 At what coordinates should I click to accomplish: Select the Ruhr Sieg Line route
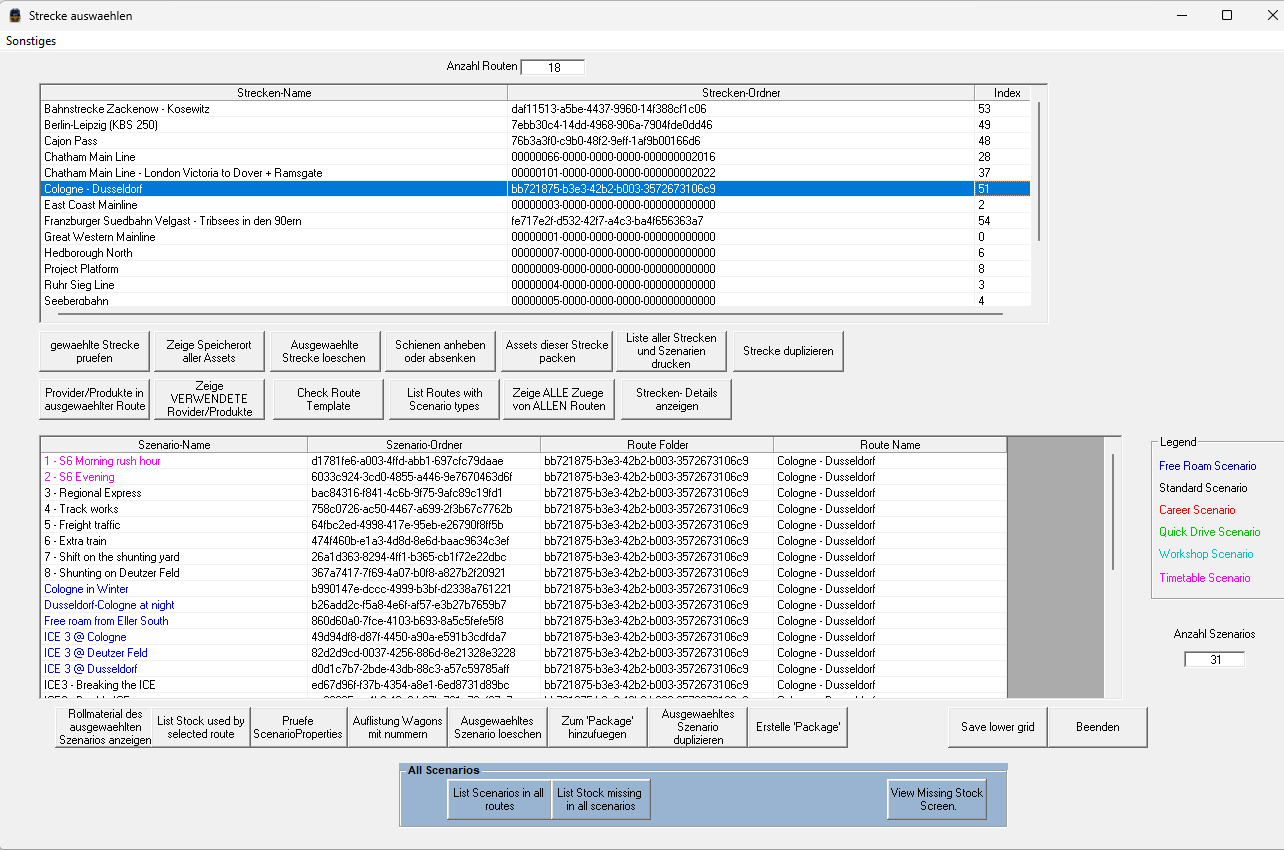pyautogui.click(x=535, y=285)
